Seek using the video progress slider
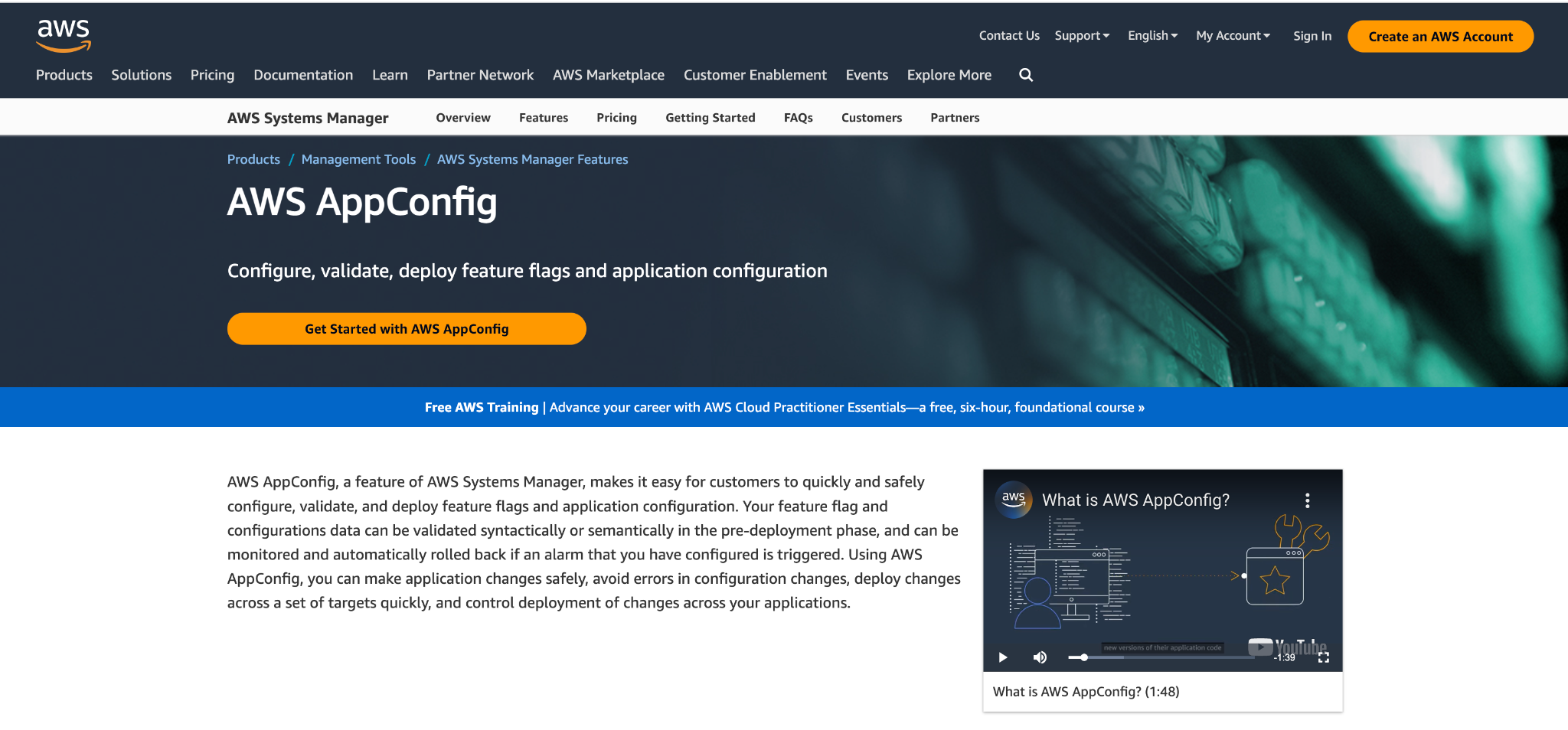This screenshot has height=730, width=1568. point(1161,657)
